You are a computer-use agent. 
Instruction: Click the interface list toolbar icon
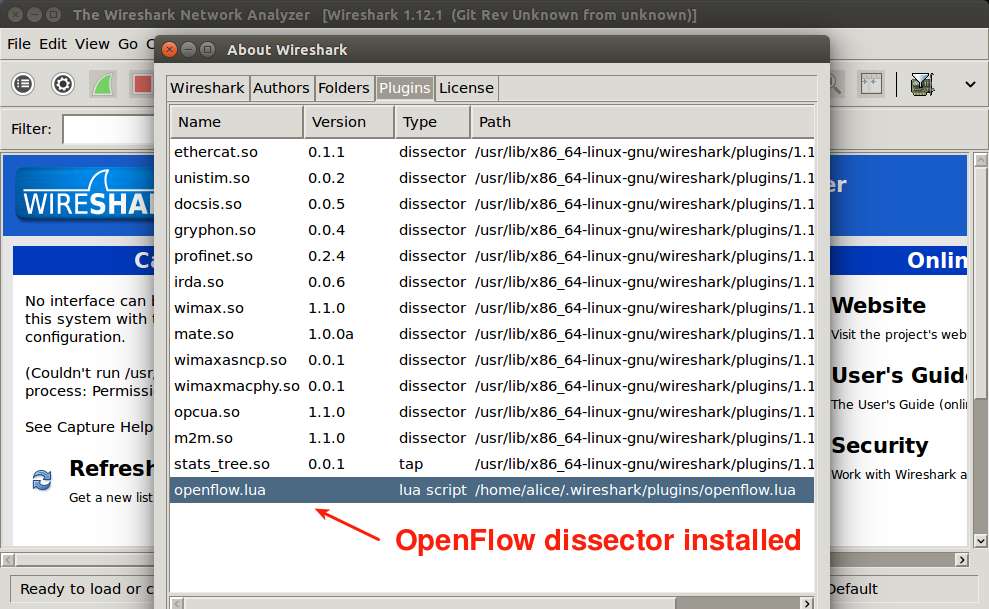tap(23, 84)
